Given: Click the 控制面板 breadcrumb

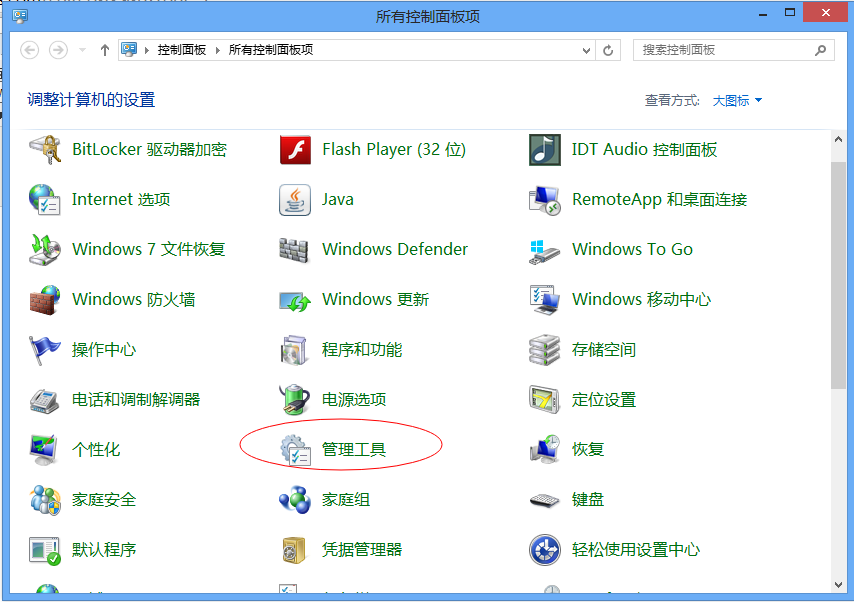Looking at the screenshot, I should click(182, 50).
